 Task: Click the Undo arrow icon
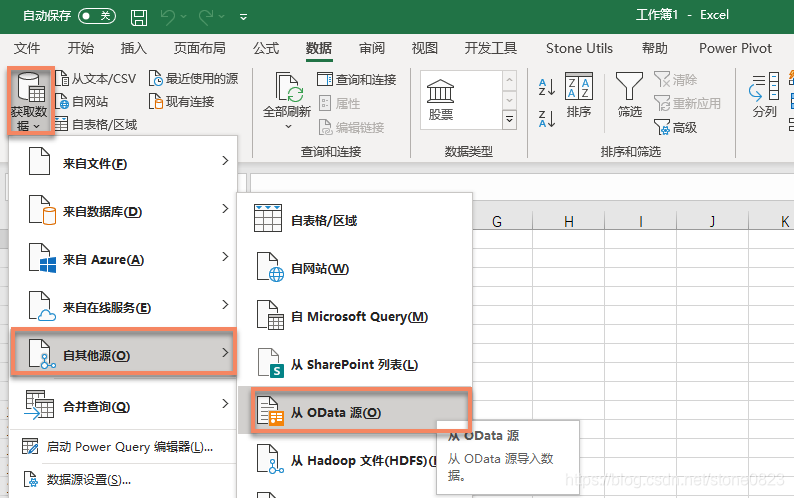(x=168, y=17)
